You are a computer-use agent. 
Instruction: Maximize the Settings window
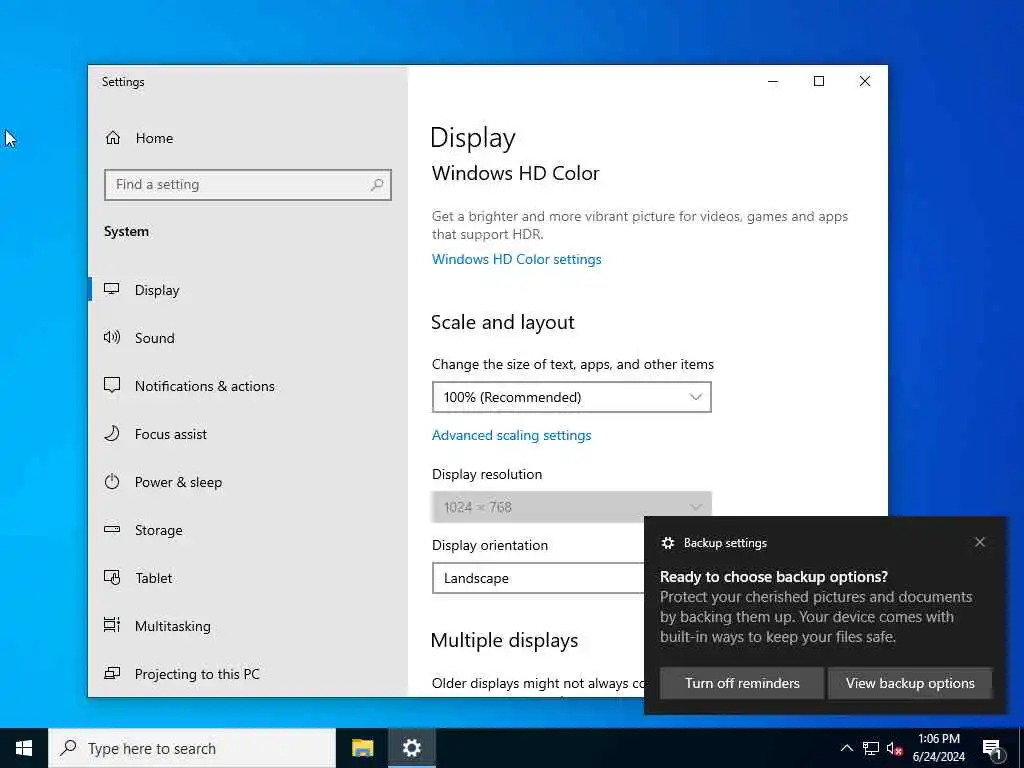819,81
